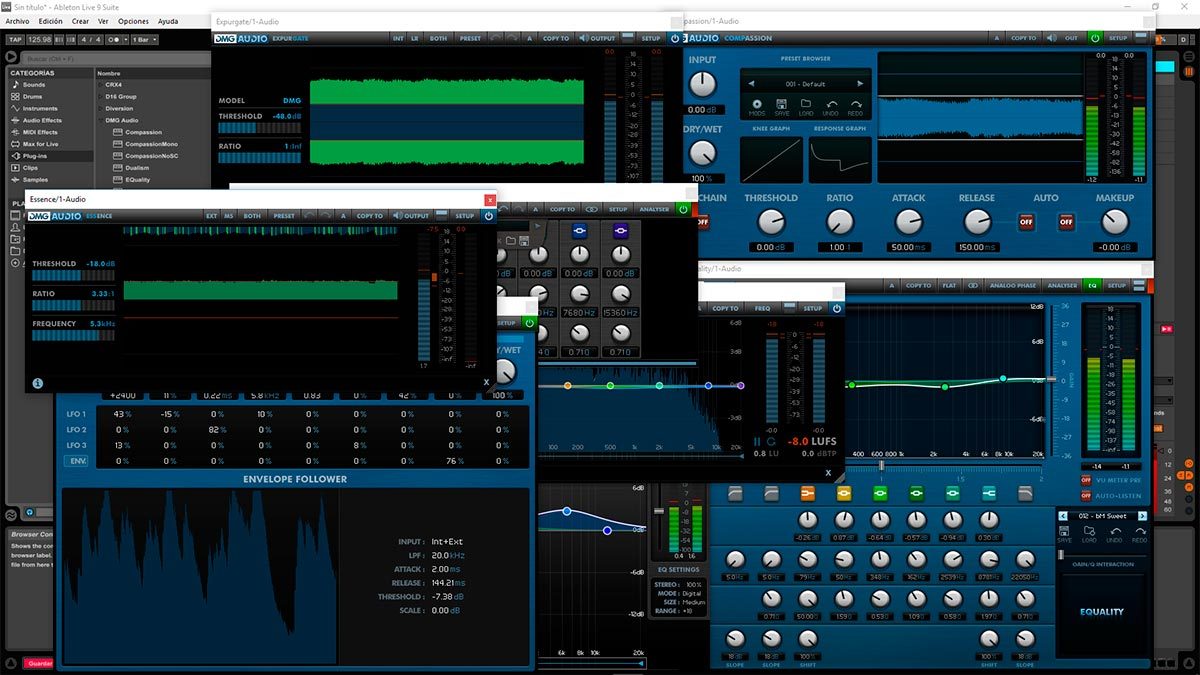The image size is (1200, 675).
Task: Open the Ver menu
Action: coord(103,21)
